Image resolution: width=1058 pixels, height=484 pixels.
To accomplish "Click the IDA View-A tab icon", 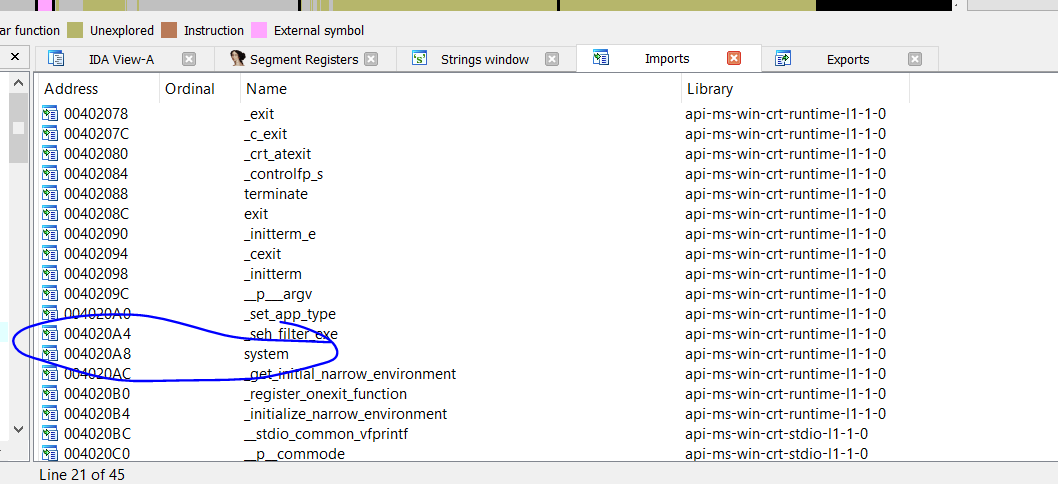I will [x=56, y=59].
